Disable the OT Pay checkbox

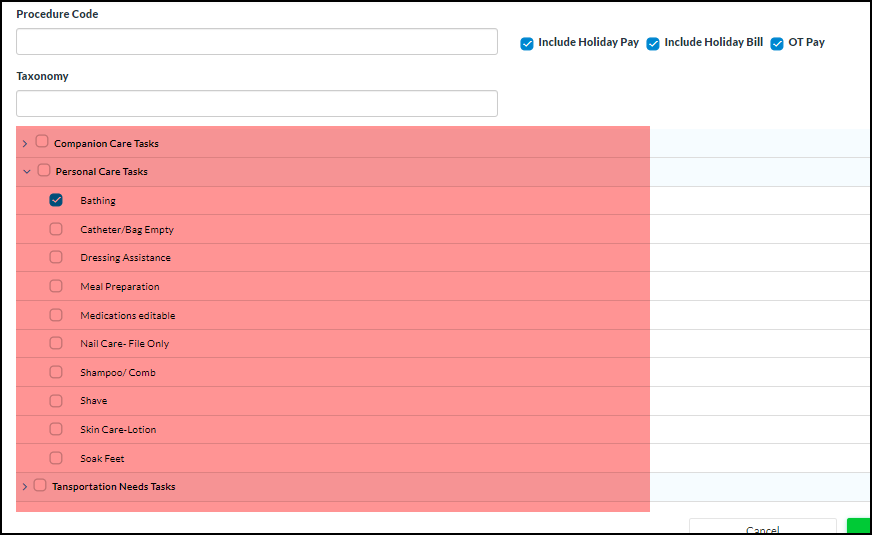[777, 44]
